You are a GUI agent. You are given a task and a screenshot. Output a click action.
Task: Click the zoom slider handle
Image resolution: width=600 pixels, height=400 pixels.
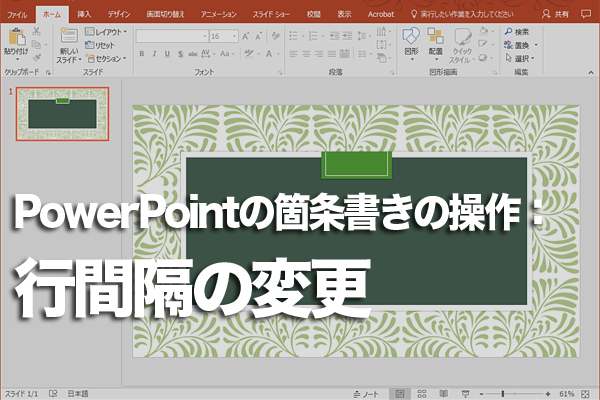[503, 393]
